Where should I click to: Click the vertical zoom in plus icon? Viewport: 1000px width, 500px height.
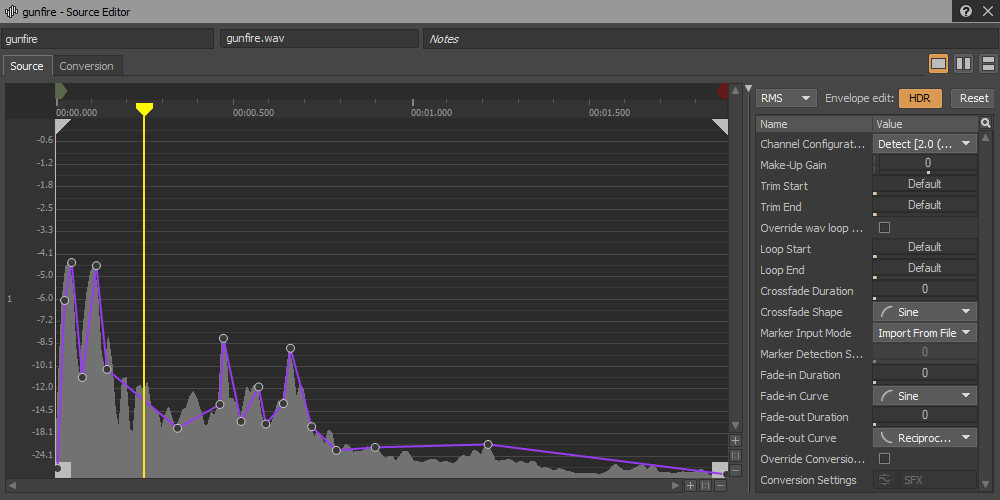tap(735, 440)
